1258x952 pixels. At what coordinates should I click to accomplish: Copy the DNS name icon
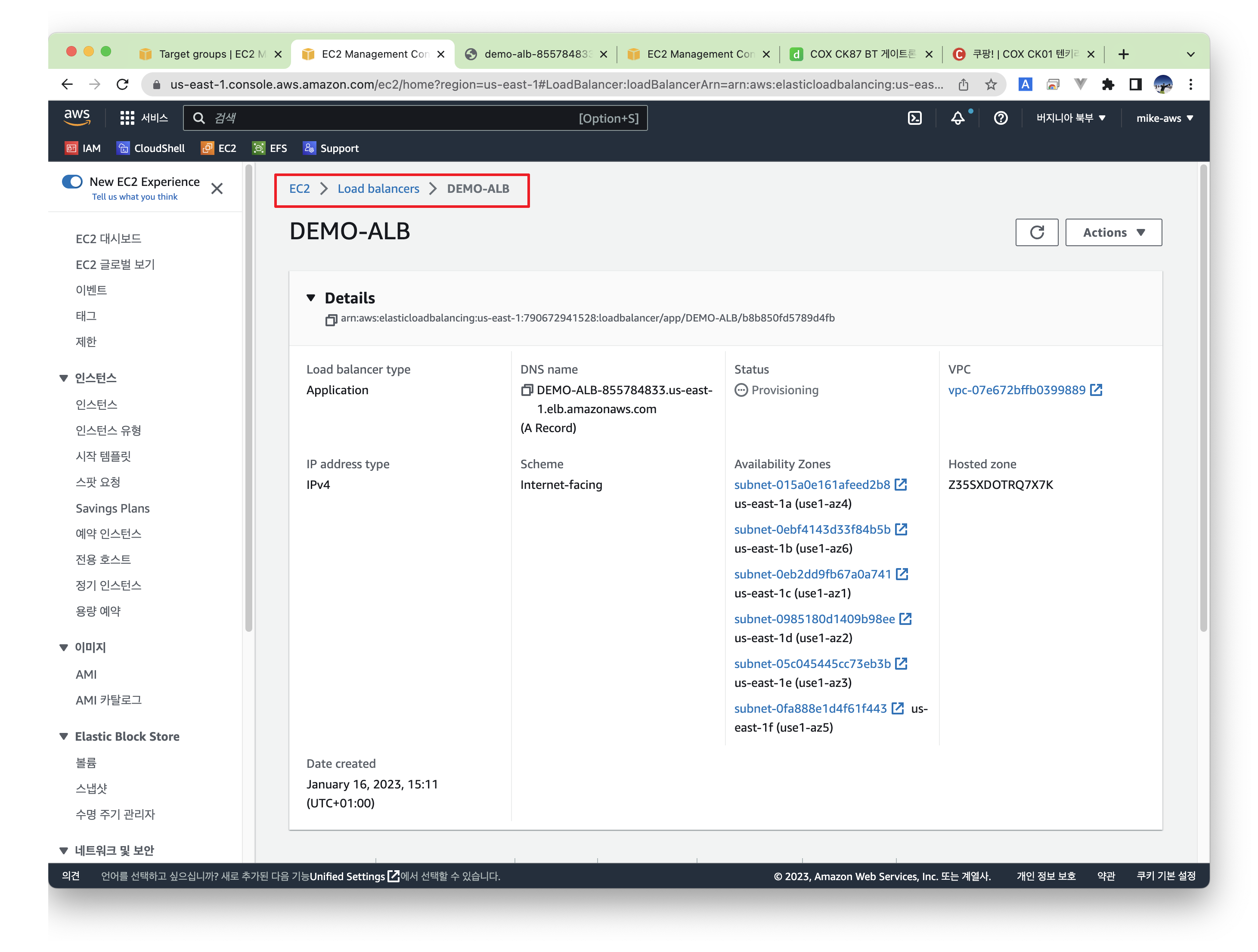pos(527,390)
